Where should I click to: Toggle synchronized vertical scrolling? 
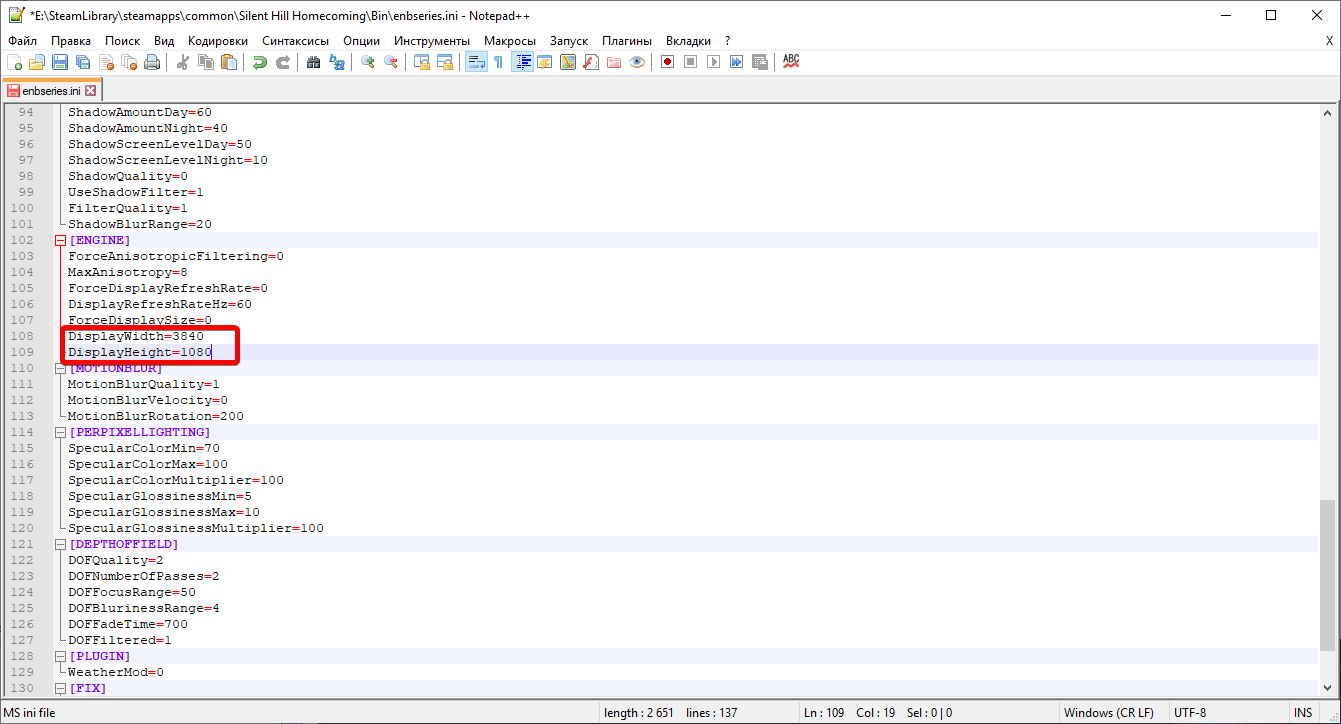(x=422, y=62)
